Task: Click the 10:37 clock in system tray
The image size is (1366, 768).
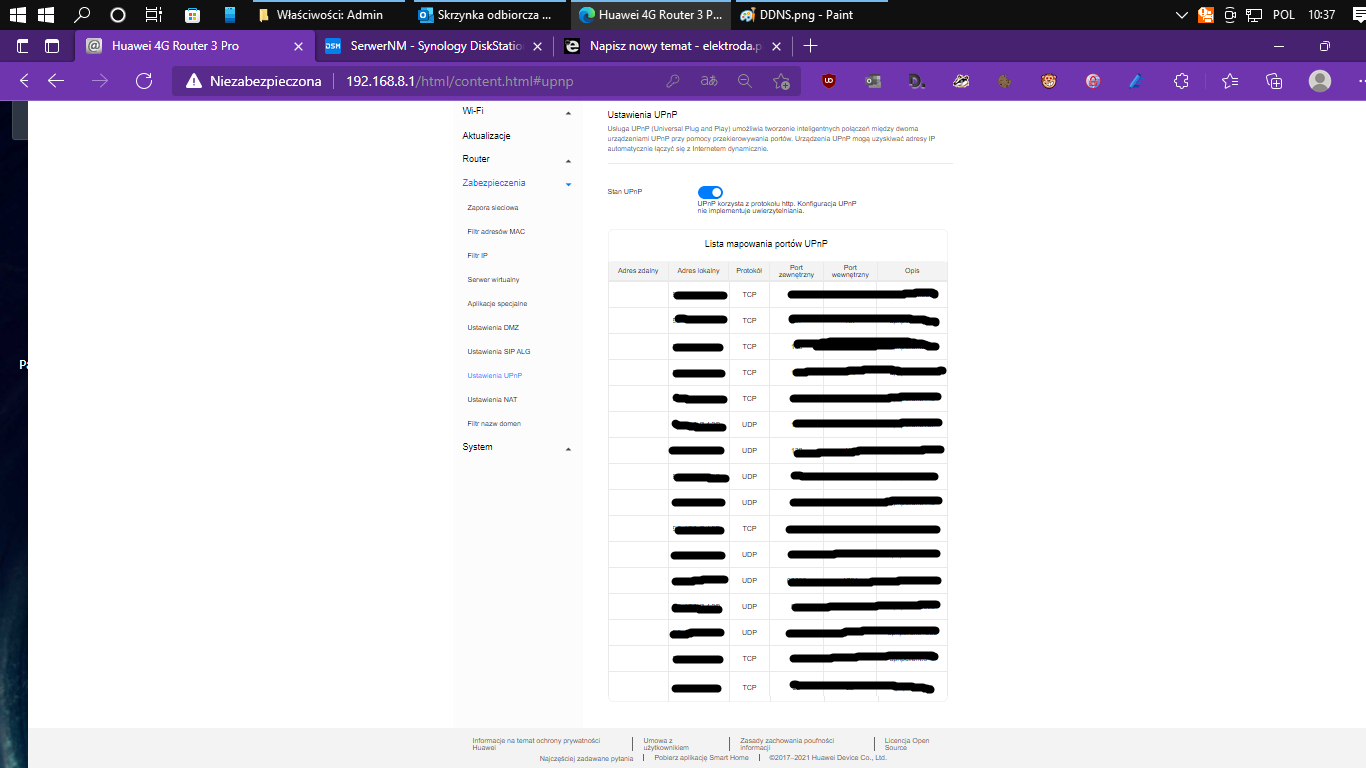Action: click(x=1321, y=15)
